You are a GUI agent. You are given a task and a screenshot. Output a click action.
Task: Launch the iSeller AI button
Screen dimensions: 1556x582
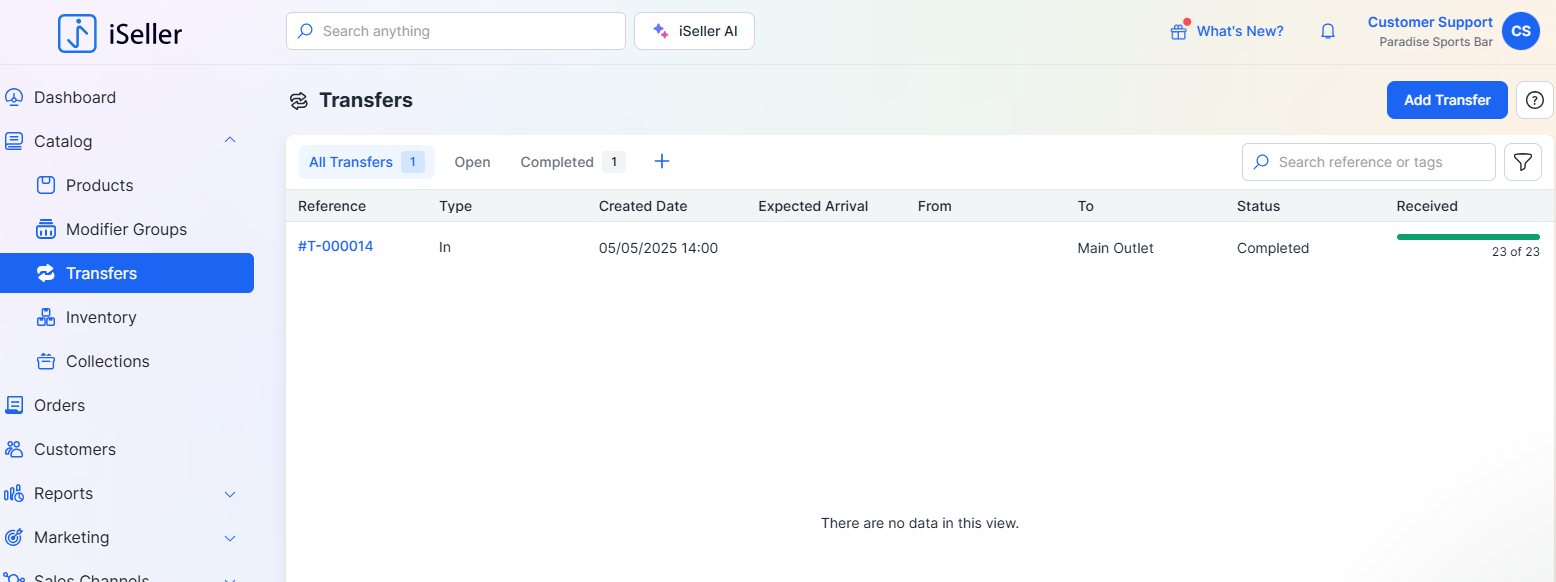tap(694, 31)
